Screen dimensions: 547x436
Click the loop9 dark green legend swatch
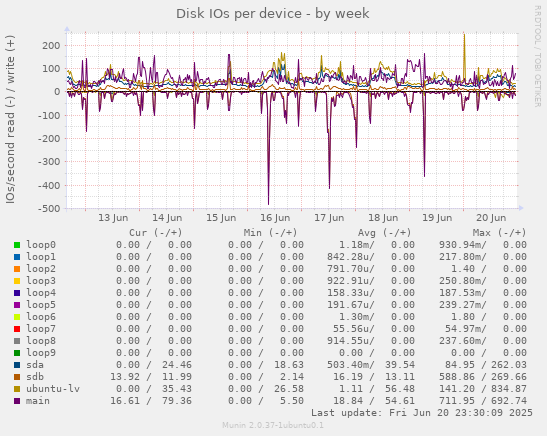point(17,353)
